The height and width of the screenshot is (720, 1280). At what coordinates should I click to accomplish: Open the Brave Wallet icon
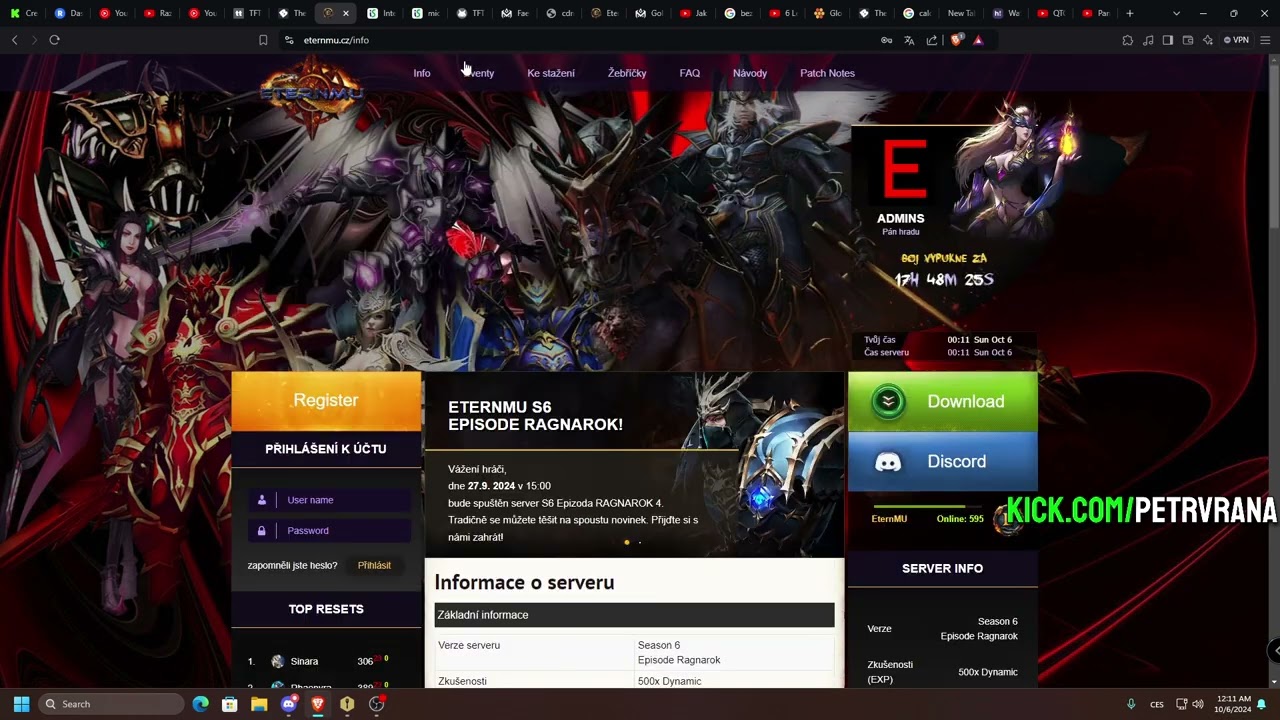1188,40
